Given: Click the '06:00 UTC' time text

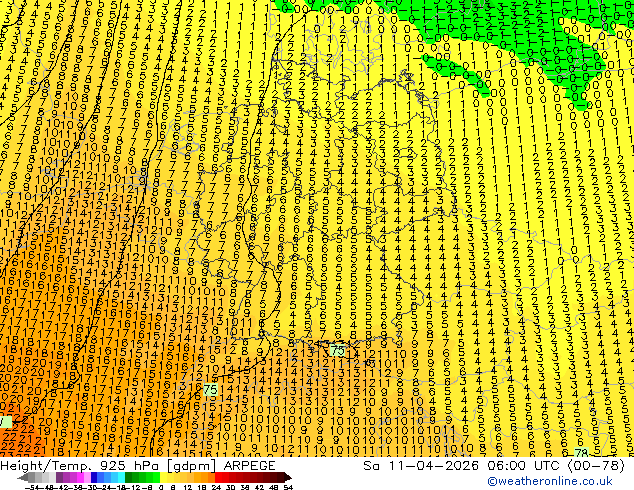Looking at the screenshot, I should (526, 466).
